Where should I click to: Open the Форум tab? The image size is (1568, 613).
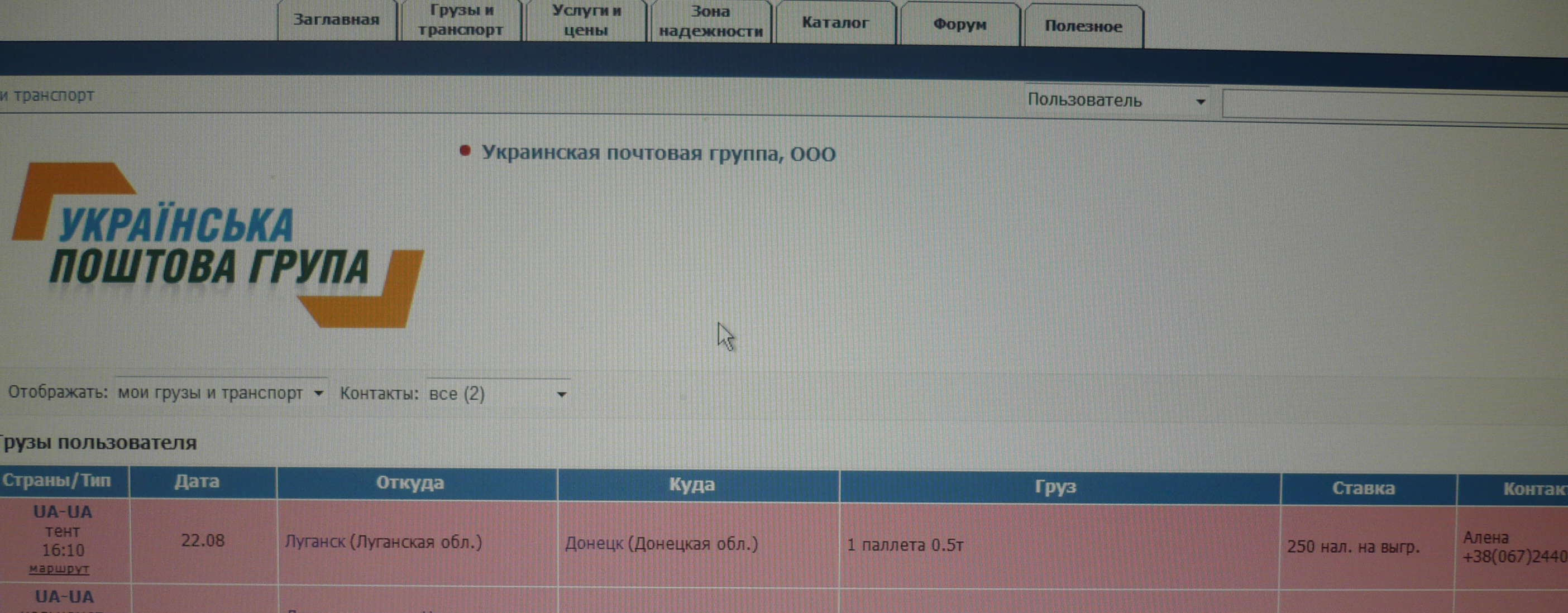point(959,25)
